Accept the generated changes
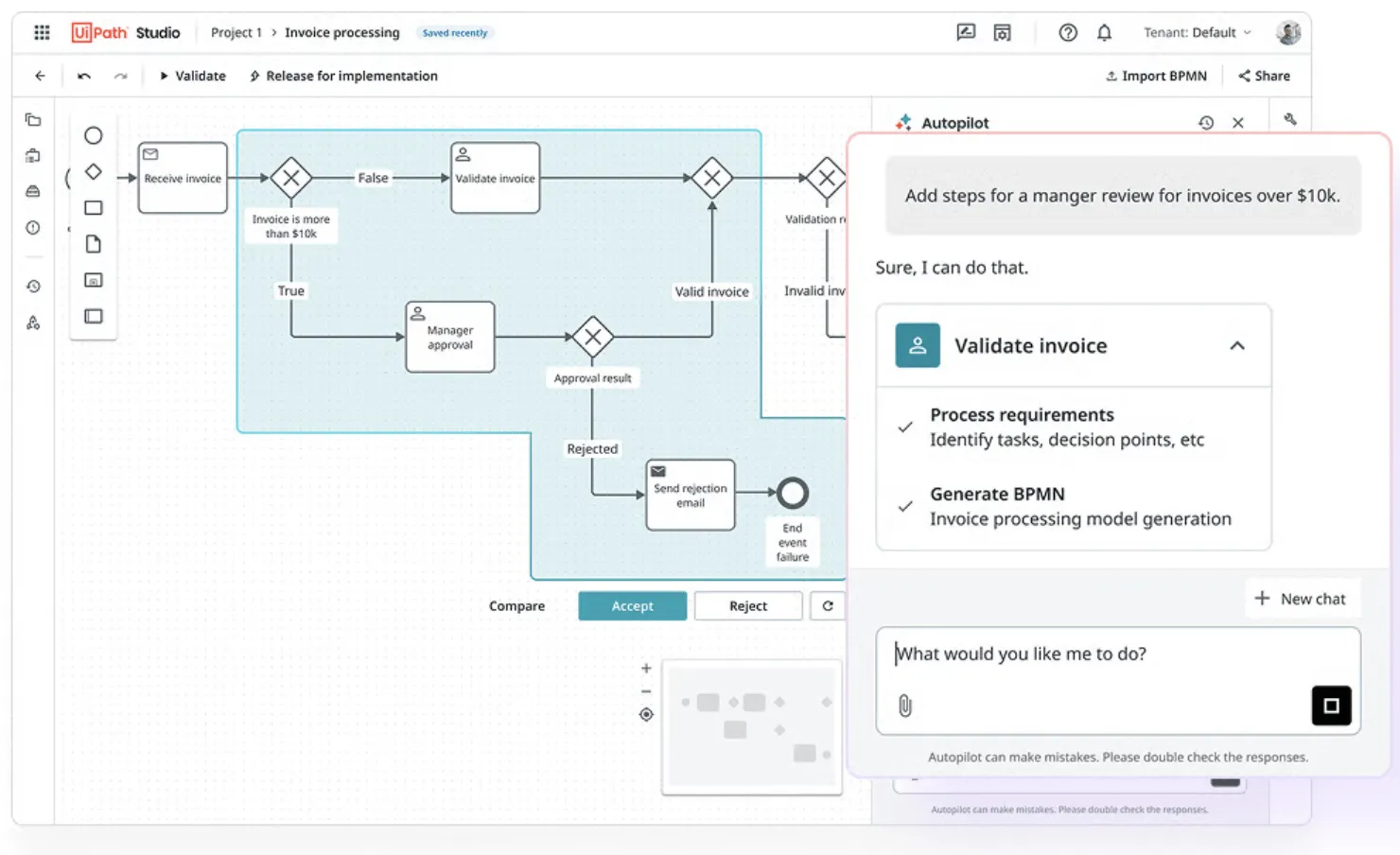 [x=633, y=606]
